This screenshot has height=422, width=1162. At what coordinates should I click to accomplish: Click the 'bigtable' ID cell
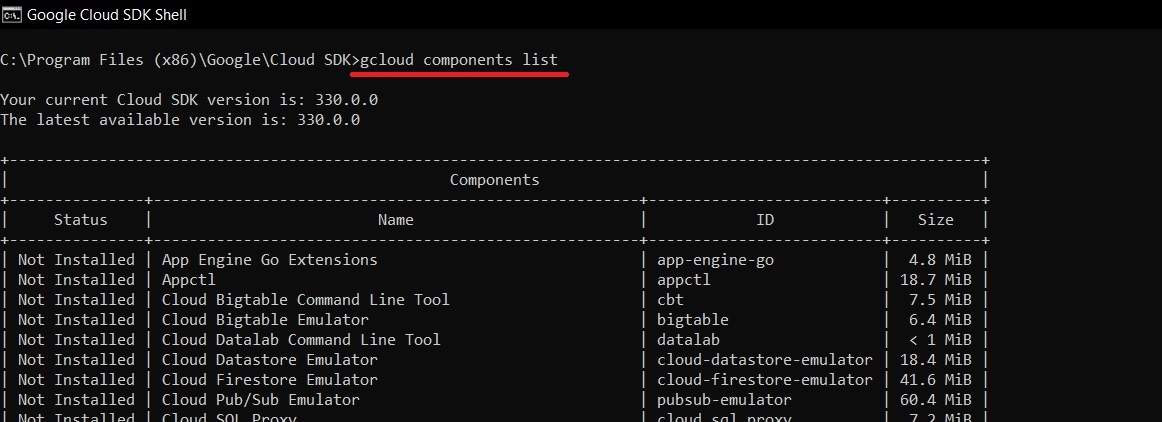pyautogui.click(x=693, y=320)
